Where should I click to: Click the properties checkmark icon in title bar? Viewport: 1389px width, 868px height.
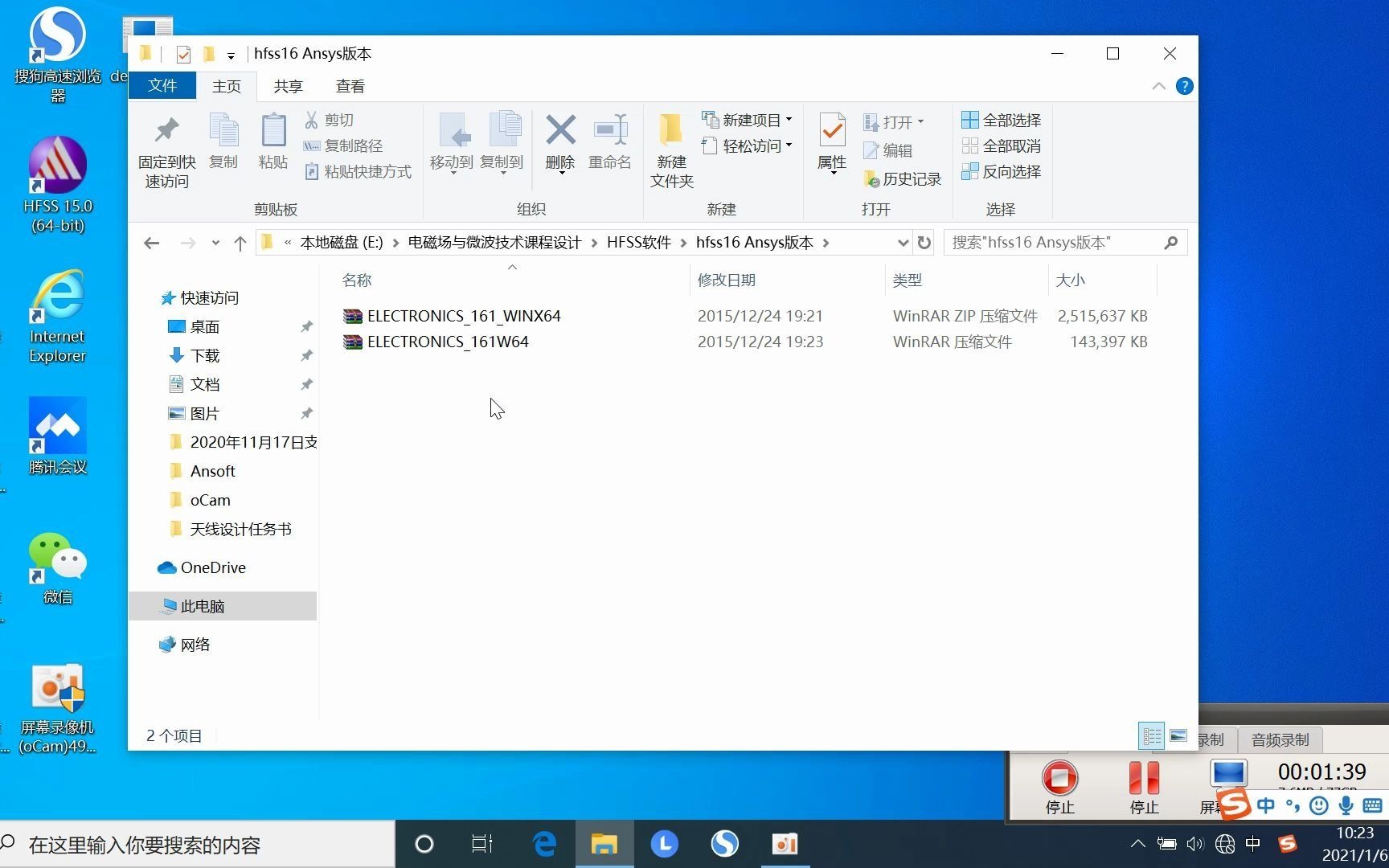click(183, 54)
